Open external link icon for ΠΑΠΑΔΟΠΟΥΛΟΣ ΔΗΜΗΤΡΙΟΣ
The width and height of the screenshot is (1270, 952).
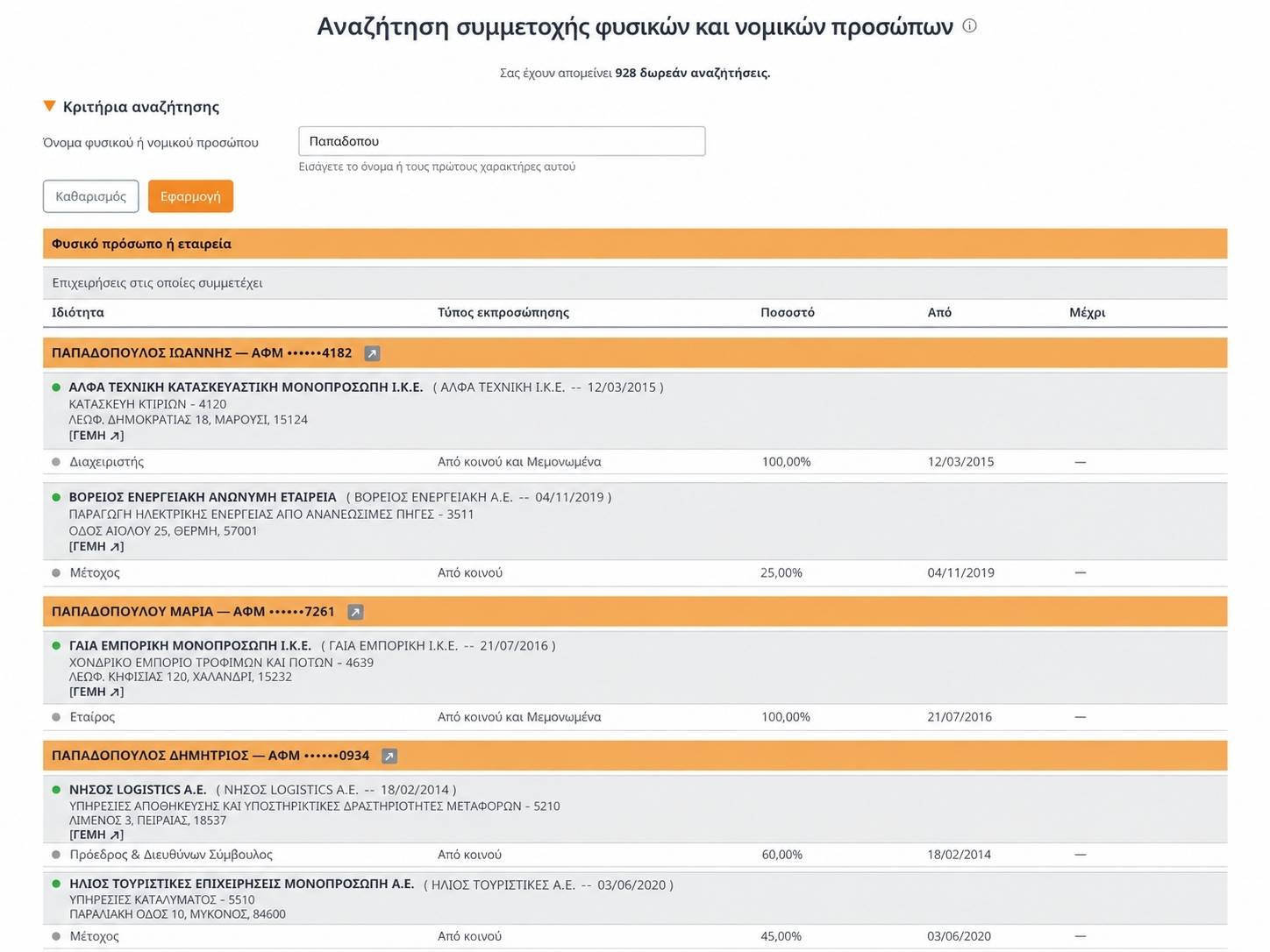389,756
